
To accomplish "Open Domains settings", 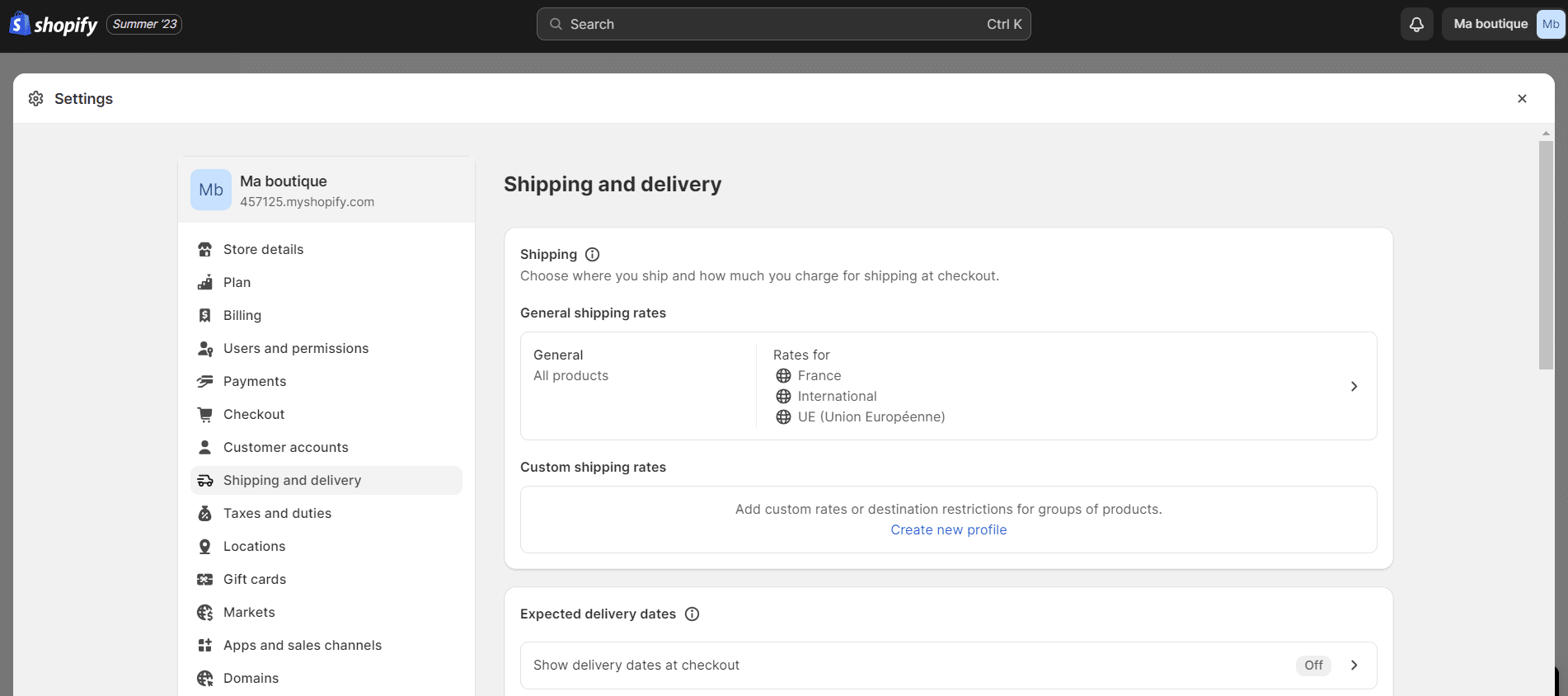I will [326, 678].
